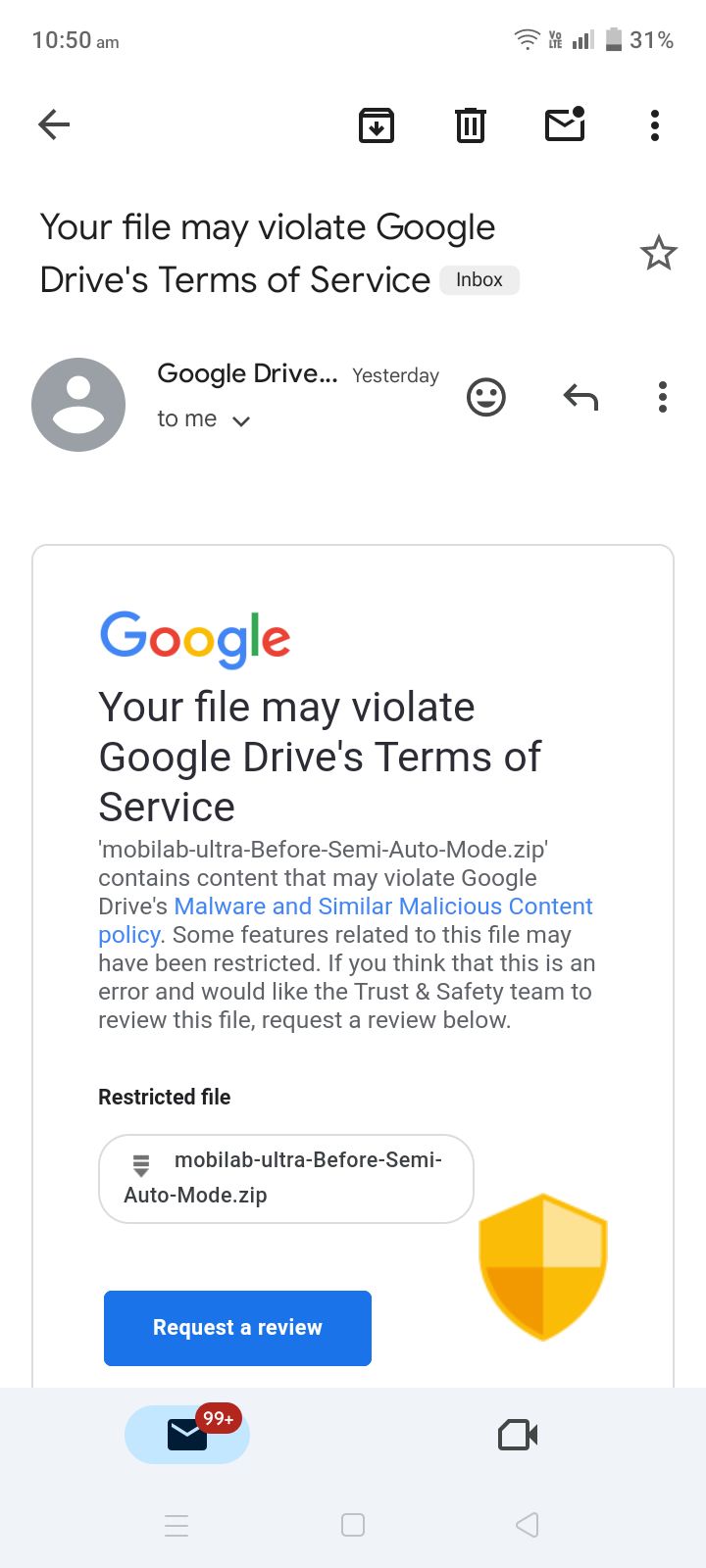Reply to Google Drive email
Viewport: 706px width, 1568px height.
(580, 397)
